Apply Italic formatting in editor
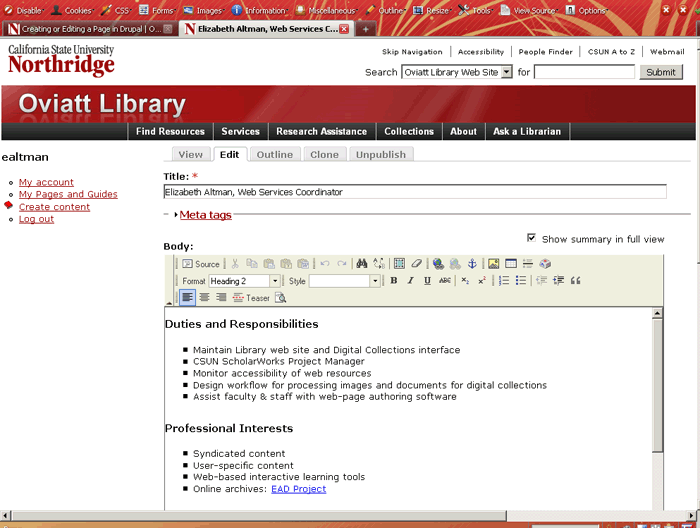Viewport: 700px width, 528px height. [410, 281]
